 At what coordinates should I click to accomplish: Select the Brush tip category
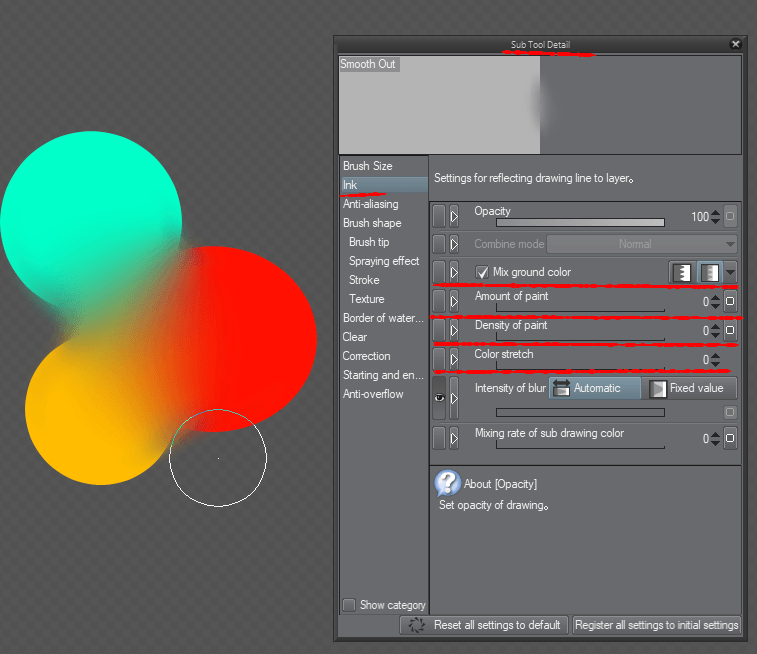coord(369,242)
